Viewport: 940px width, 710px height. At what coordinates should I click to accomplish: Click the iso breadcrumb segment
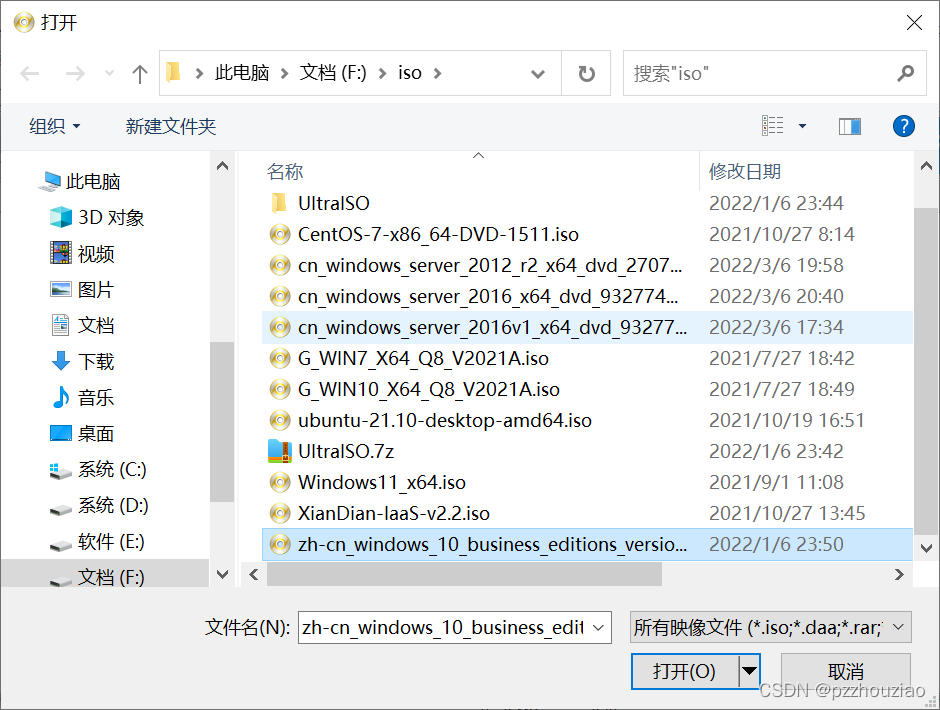409,73
